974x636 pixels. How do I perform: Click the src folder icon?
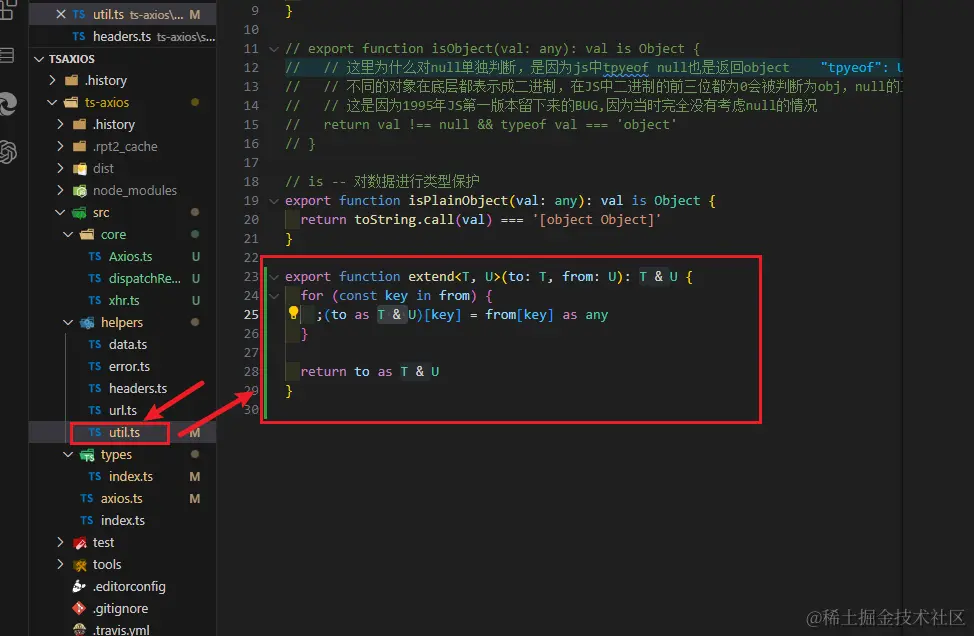(80, 213)
